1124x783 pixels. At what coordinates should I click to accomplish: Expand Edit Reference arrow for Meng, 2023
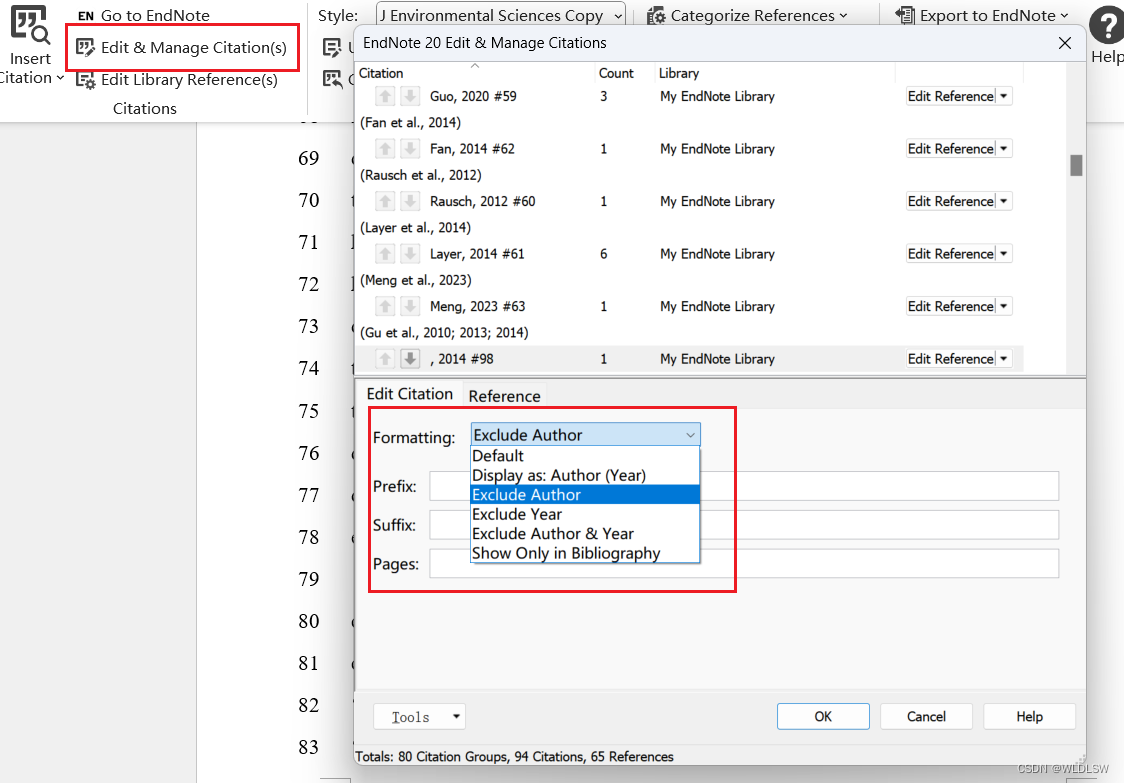tap(1004, 306)
